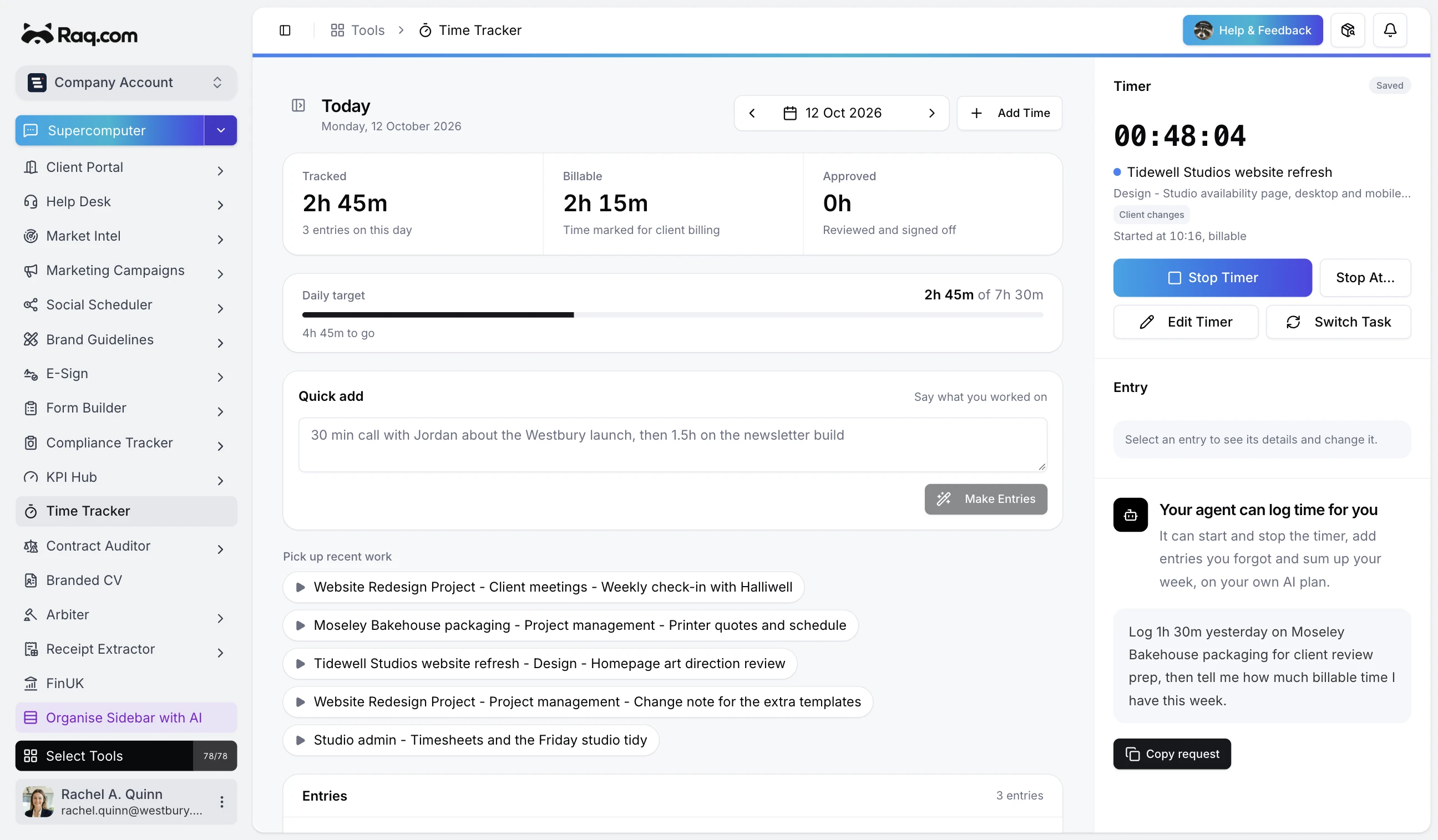This screenshot has height=840, width=1438.
Task: Select Organise Sidebar with AI
Action: click(x=126, y=717)
